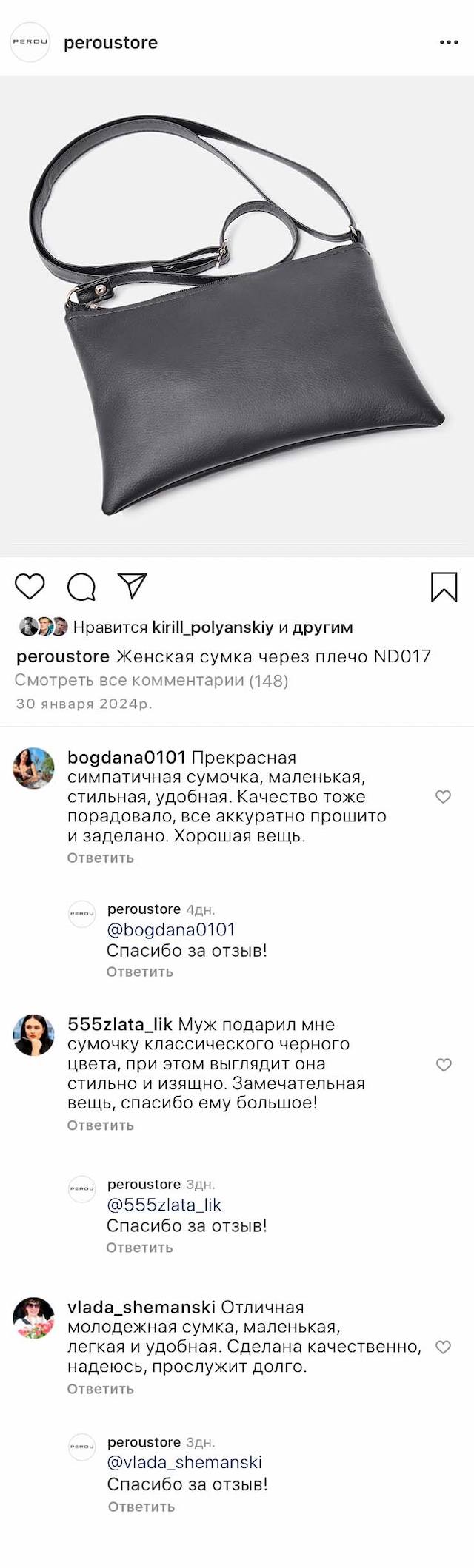
Task: Open the peroustore username in header
Action: [111, 43]
